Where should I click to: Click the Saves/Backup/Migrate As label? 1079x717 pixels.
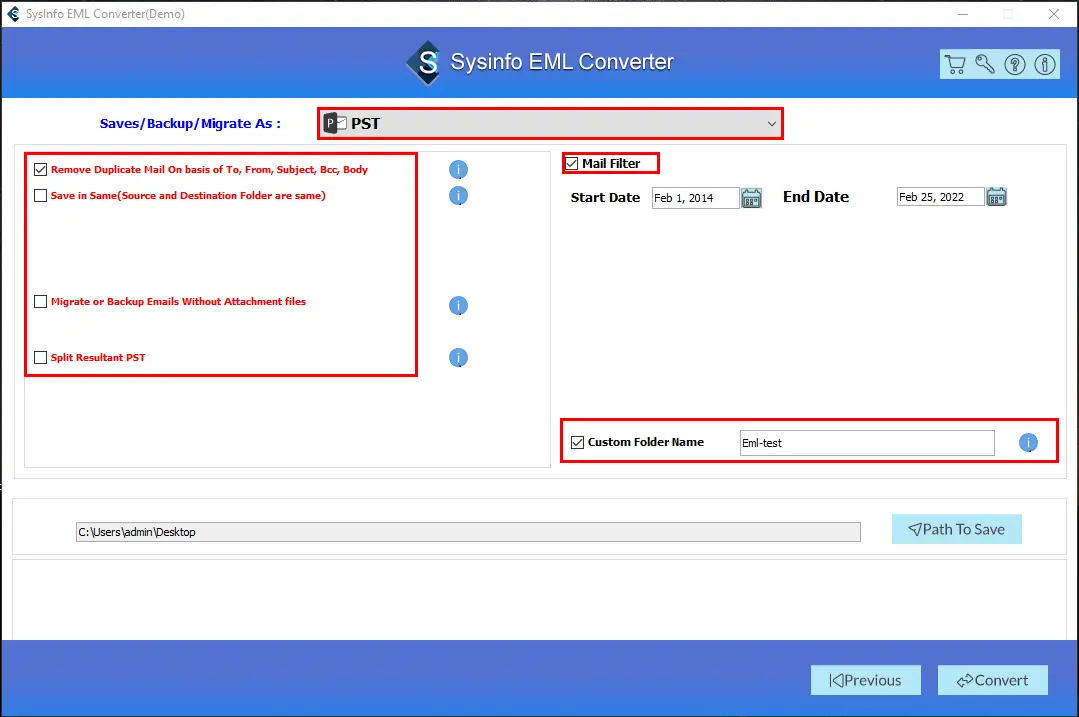pyautogui.click(x=190, y=124)
